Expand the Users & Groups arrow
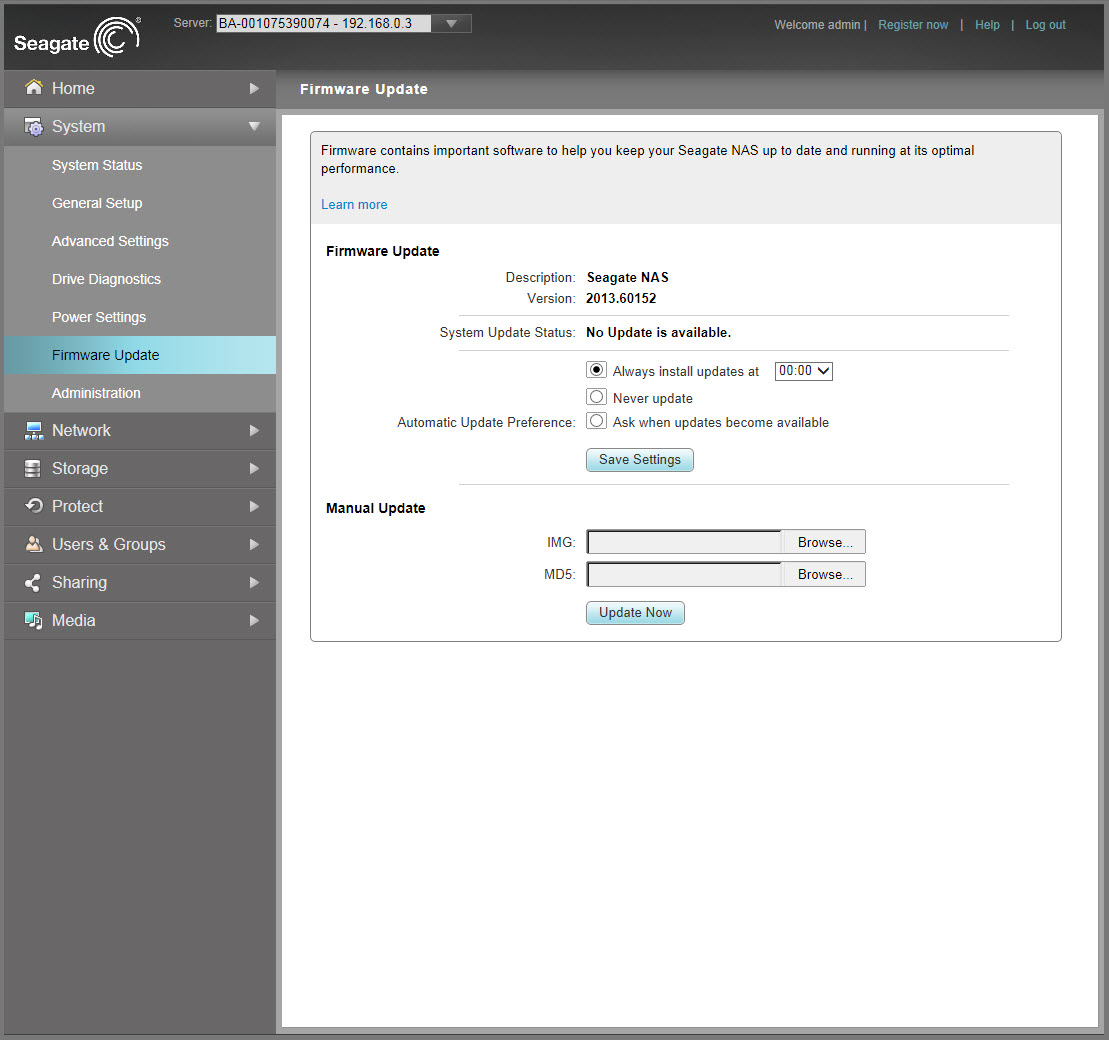 pyautogui.click(x=254, y=545)
